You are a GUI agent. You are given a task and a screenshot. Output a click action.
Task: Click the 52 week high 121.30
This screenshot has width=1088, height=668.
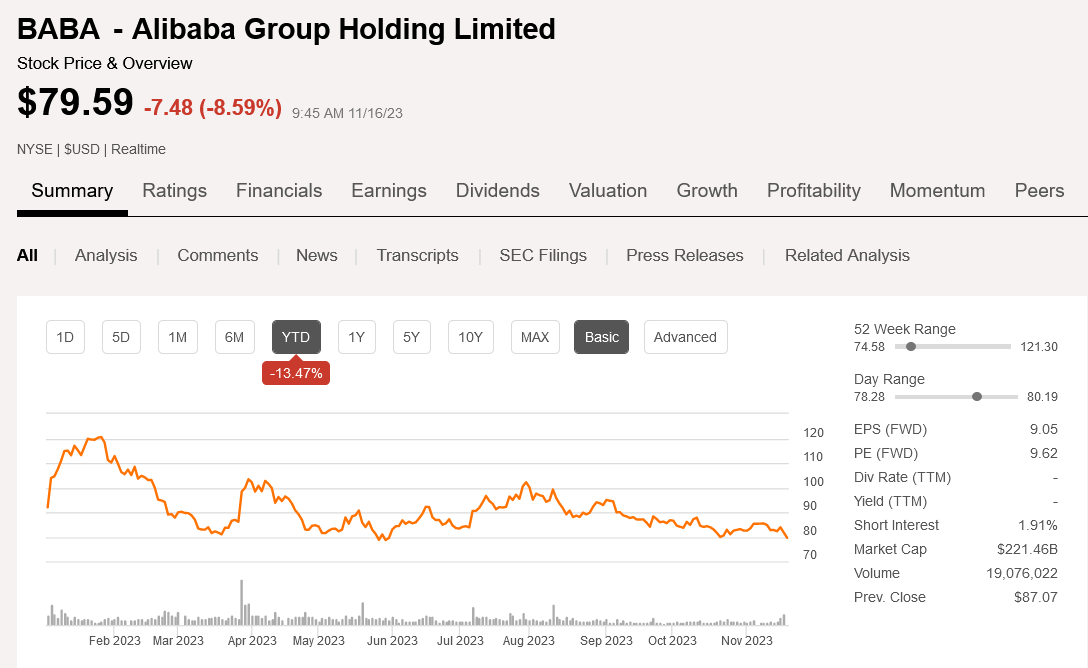1039,347
